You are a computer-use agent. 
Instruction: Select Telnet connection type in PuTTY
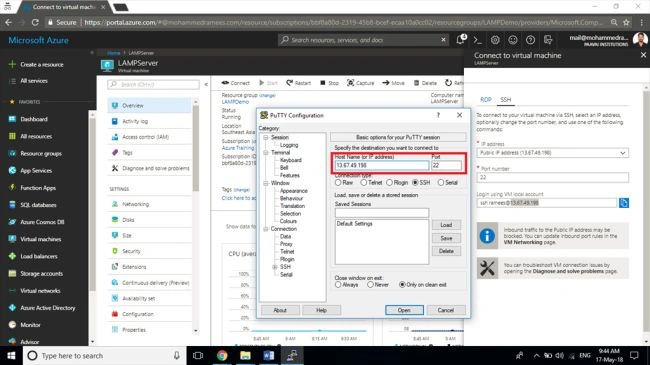click(x=363, y=182)
